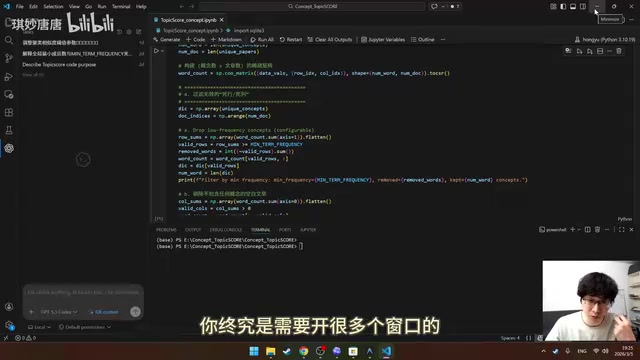Restart the notebook kernel
Image resolution: width=640 pixels, height=360 pixels.
click(x=291, y=40)
